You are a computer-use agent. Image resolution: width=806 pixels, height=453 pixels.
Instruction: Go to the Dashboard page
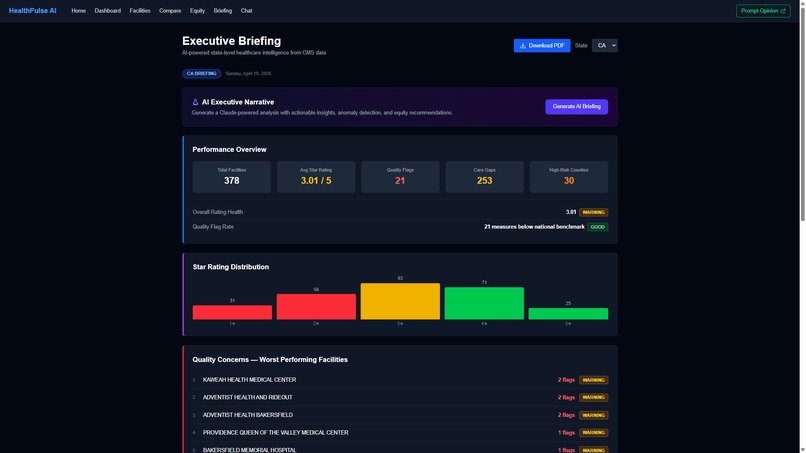pos(107,11)
